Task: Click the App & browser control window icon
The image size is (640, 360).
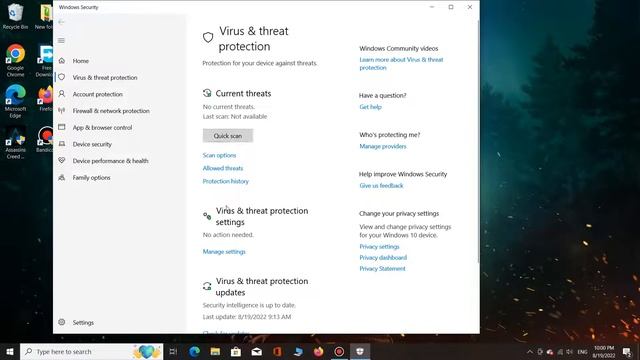Action: click(62, 127)
